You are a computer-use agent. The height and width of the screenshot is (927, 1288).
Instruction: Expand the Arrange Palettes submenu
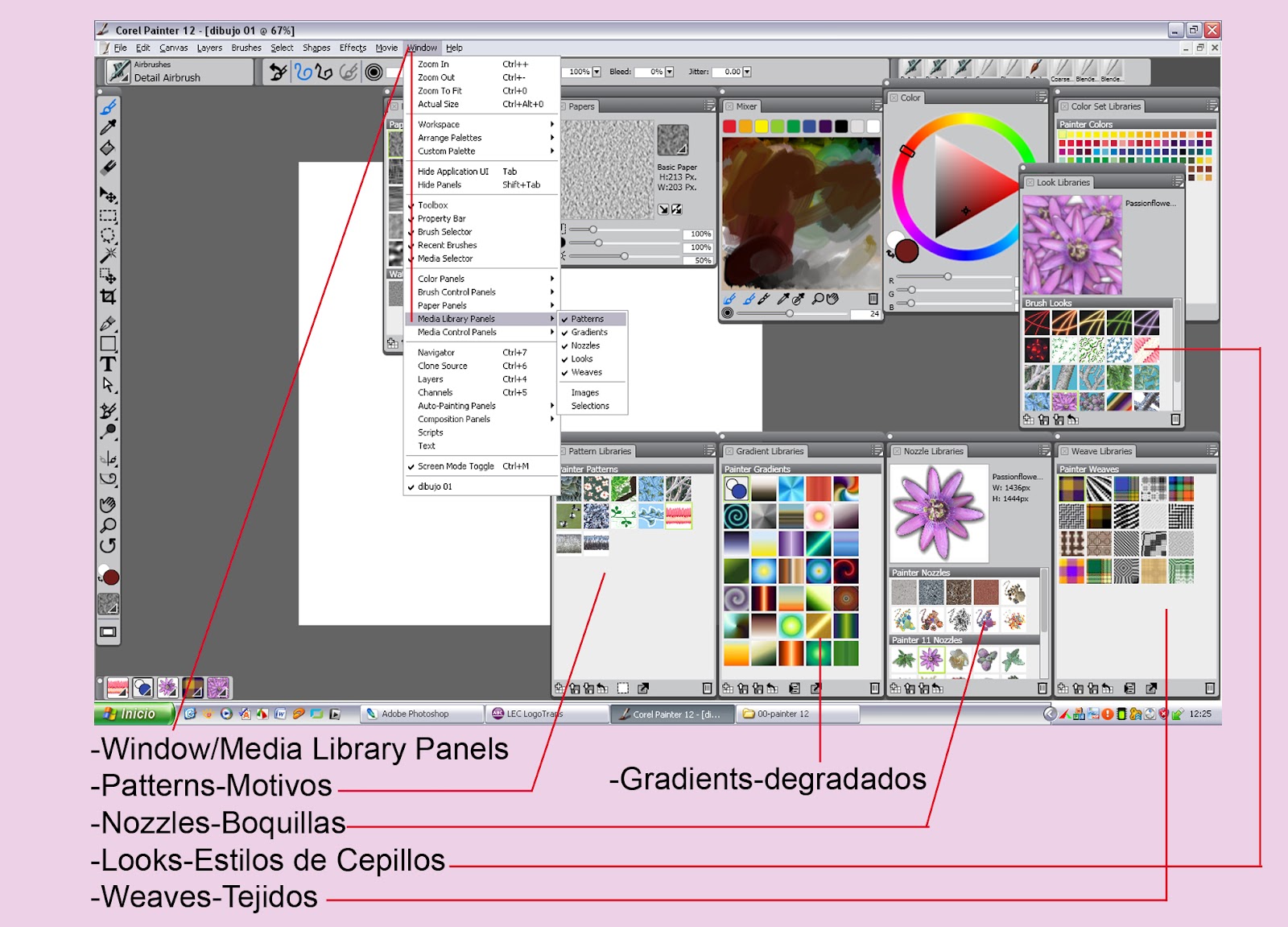tap(481, 138)
